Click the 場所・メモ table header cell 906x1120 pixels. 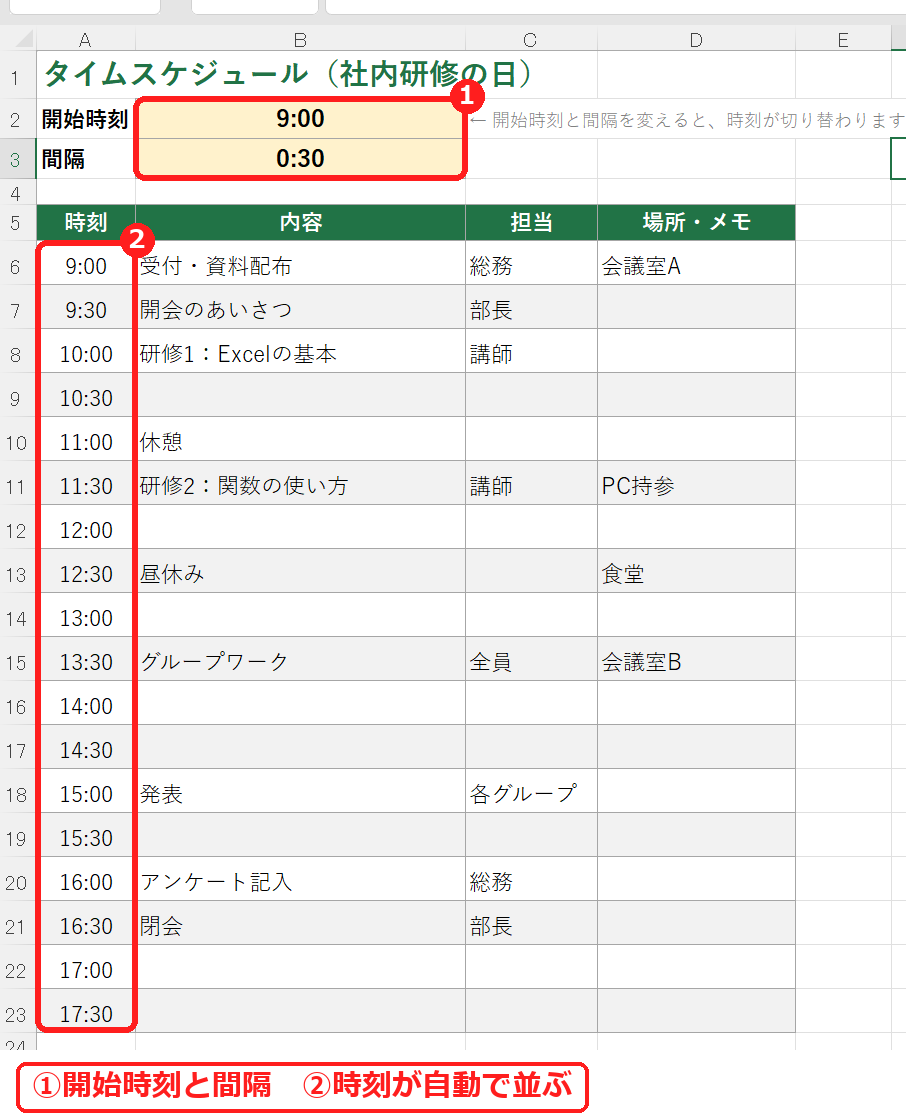pos(696,223)
